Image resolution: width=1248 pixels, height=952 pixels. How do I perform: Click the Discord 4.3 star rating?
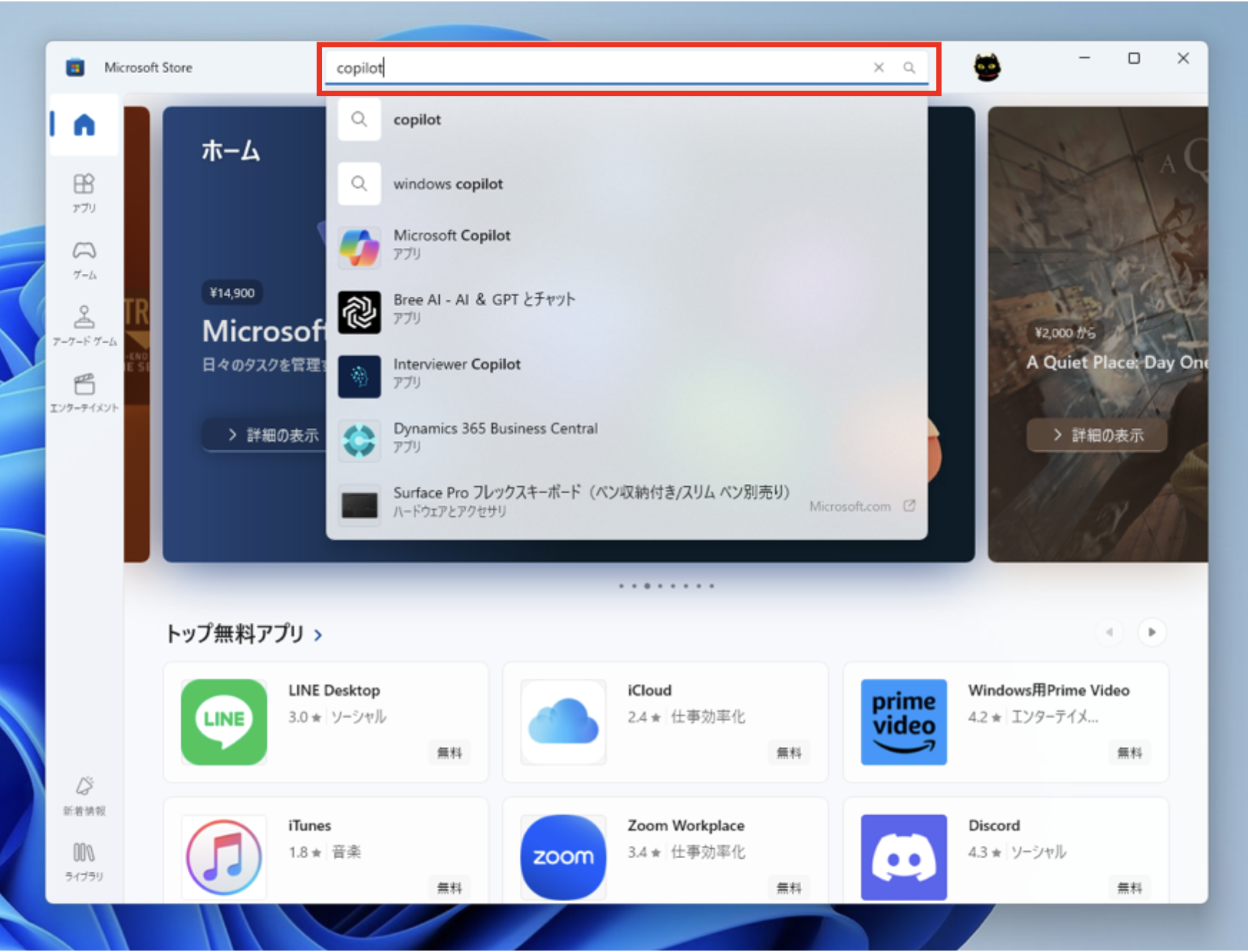pyautogui.click(x=985, y=852)
